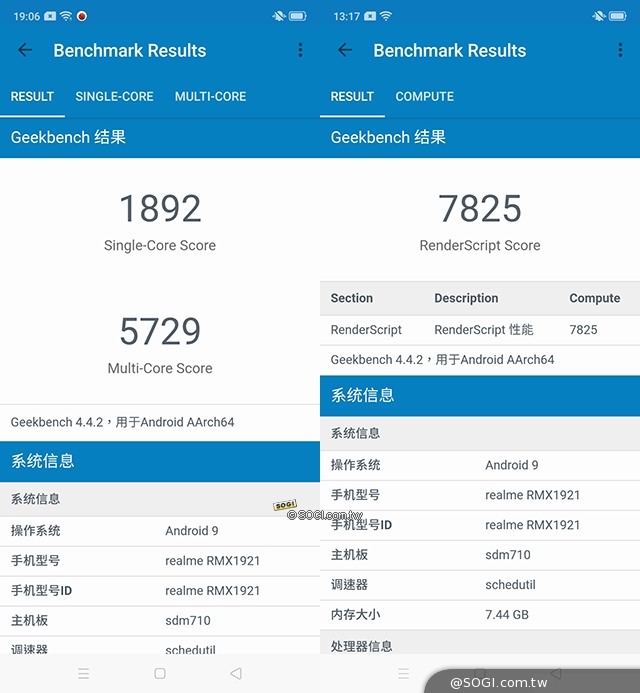Select 手机型号 realme RMX1921 value on right screen
Viewport: 640px width, 693px height.
[x=533, y=495]
